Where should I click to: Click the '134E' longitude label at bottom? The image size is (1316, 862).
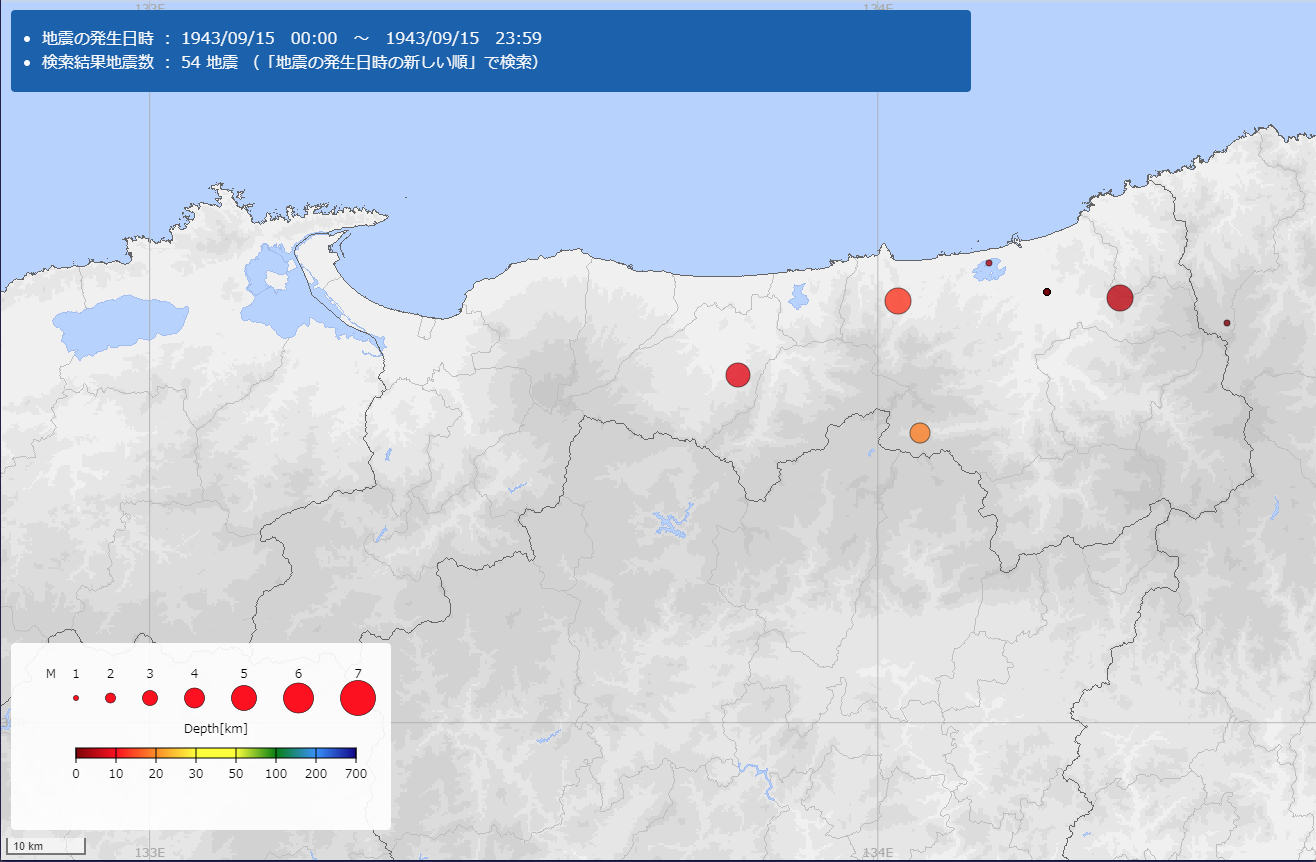point(878,853)
